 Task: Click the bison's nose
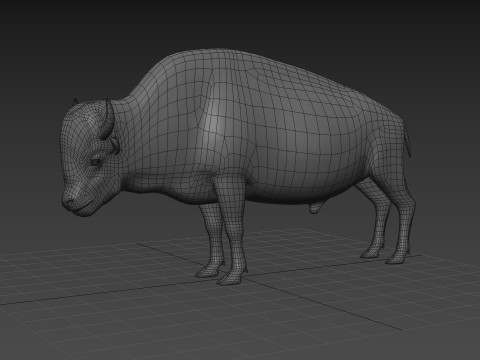(70, 202)
